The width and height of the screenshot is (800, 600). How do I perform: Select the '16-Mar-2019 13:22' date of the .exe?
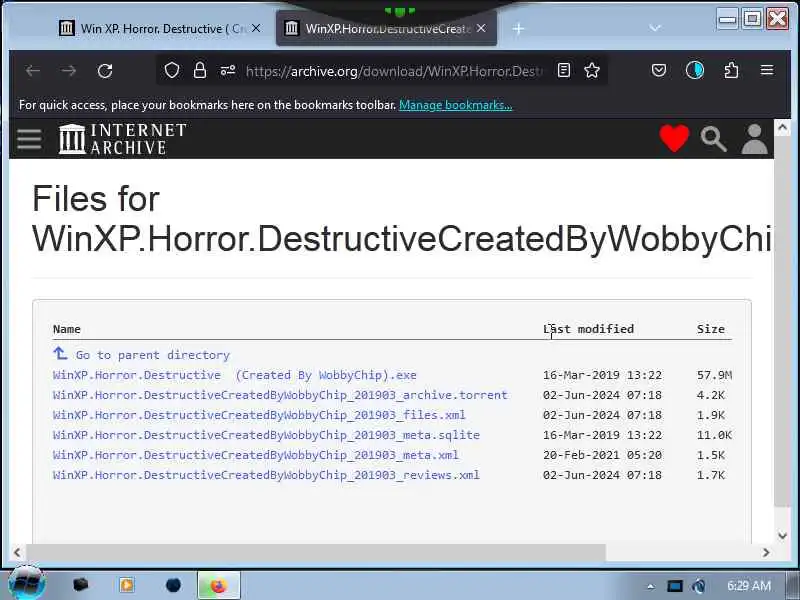(x=602, y=375)
